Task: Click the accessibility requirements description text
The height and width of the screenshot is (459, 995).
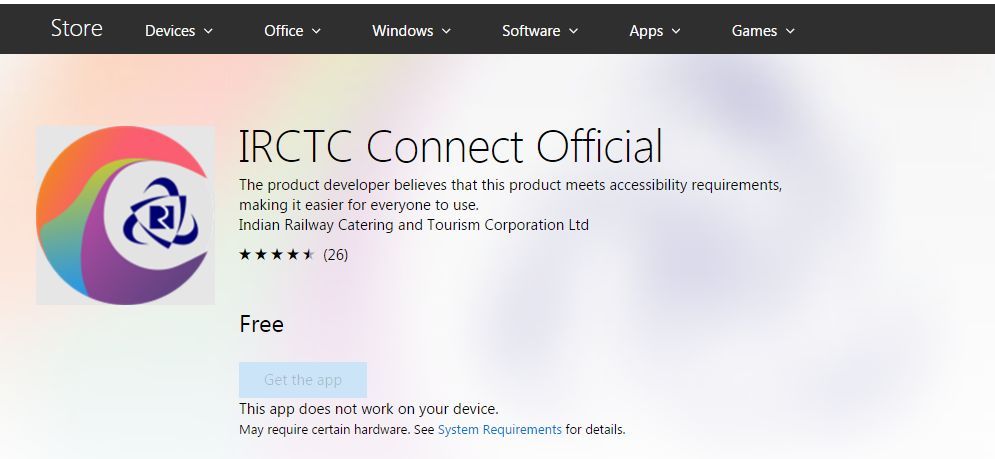Action: (510, 195)
